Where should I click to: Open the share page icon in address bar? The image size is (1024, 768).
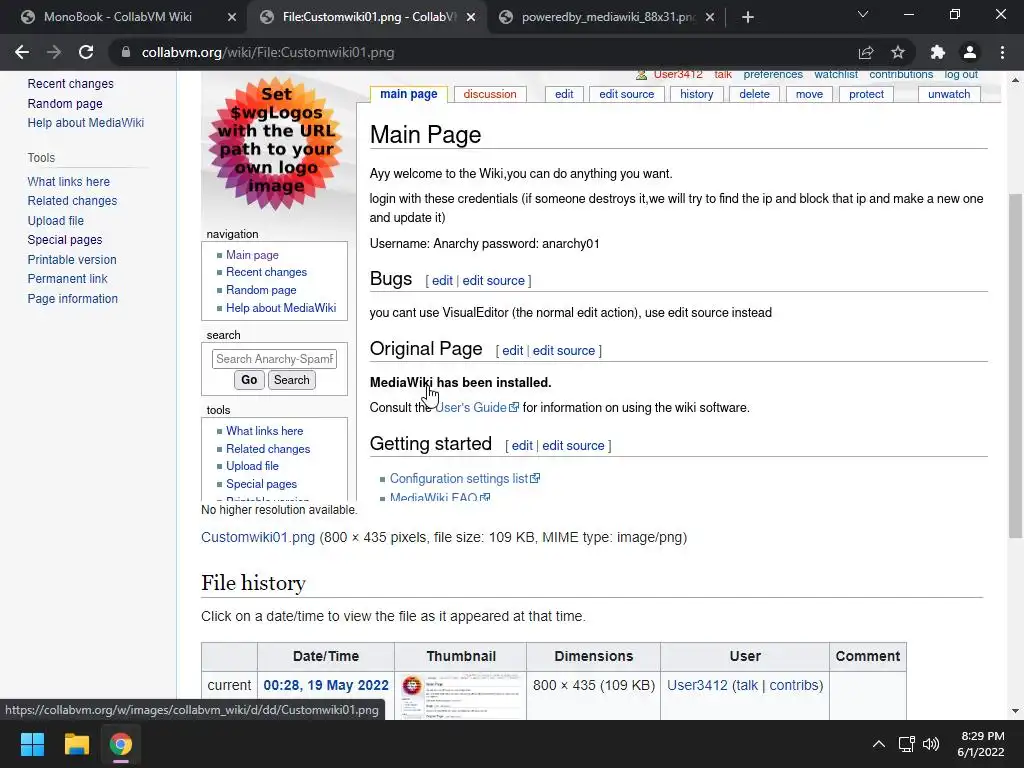click(866, 52)
